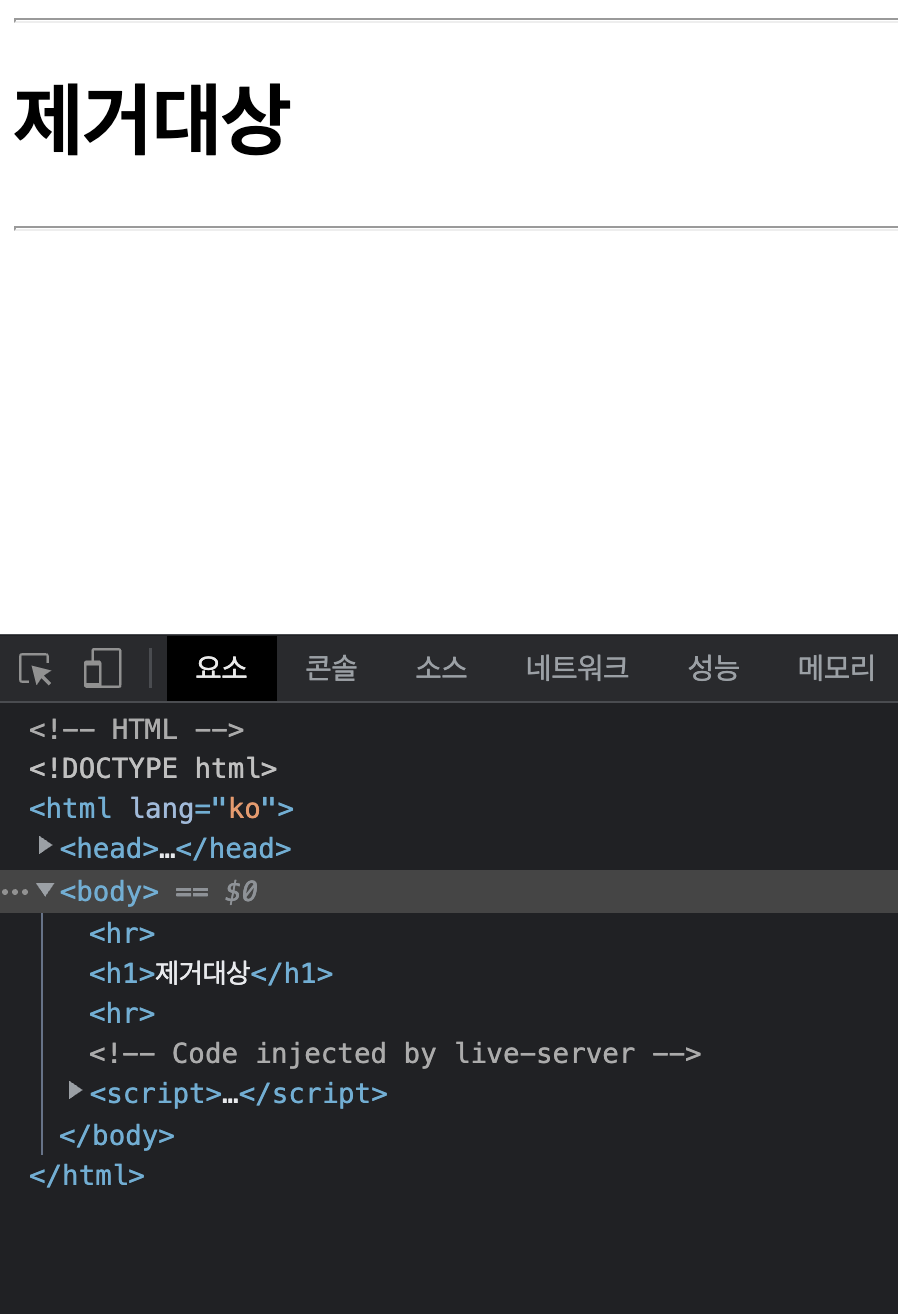This screenshot has height=1314, width=898.
Task: Switch to the 네트워크 tab
Action: click(577, 668)
